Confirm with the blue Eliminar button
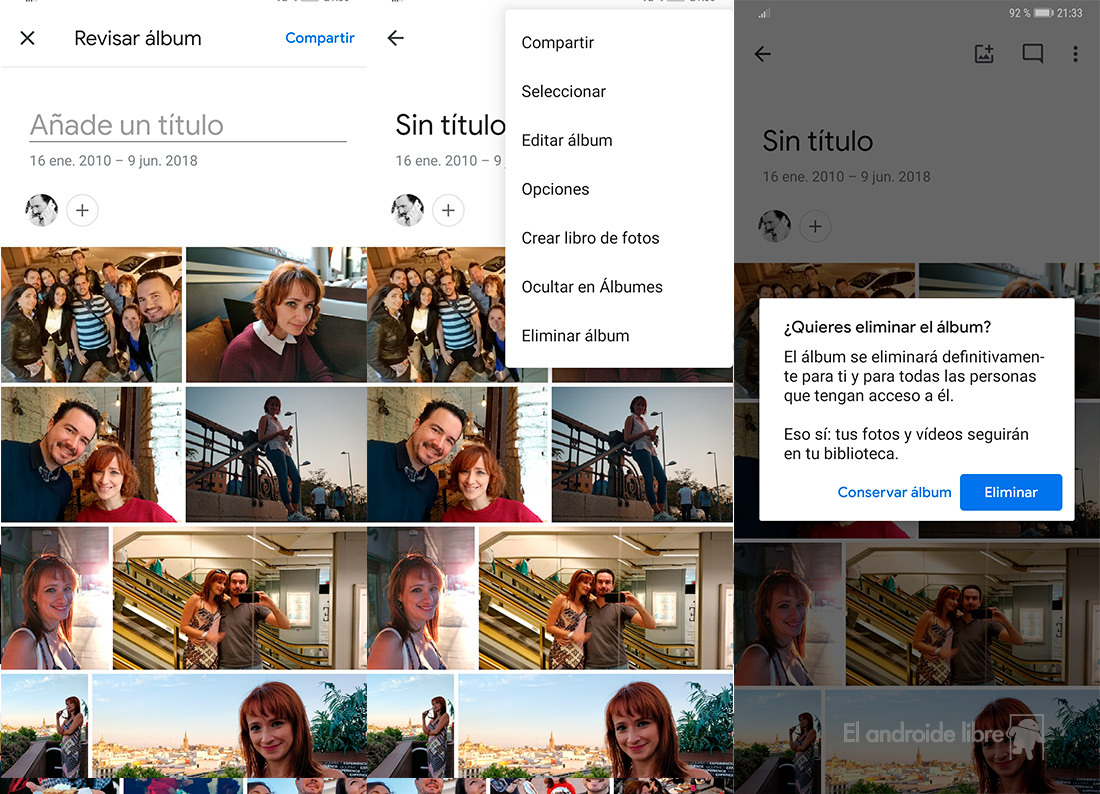Screen dimensions: 1100x794 click(1010, 492)
